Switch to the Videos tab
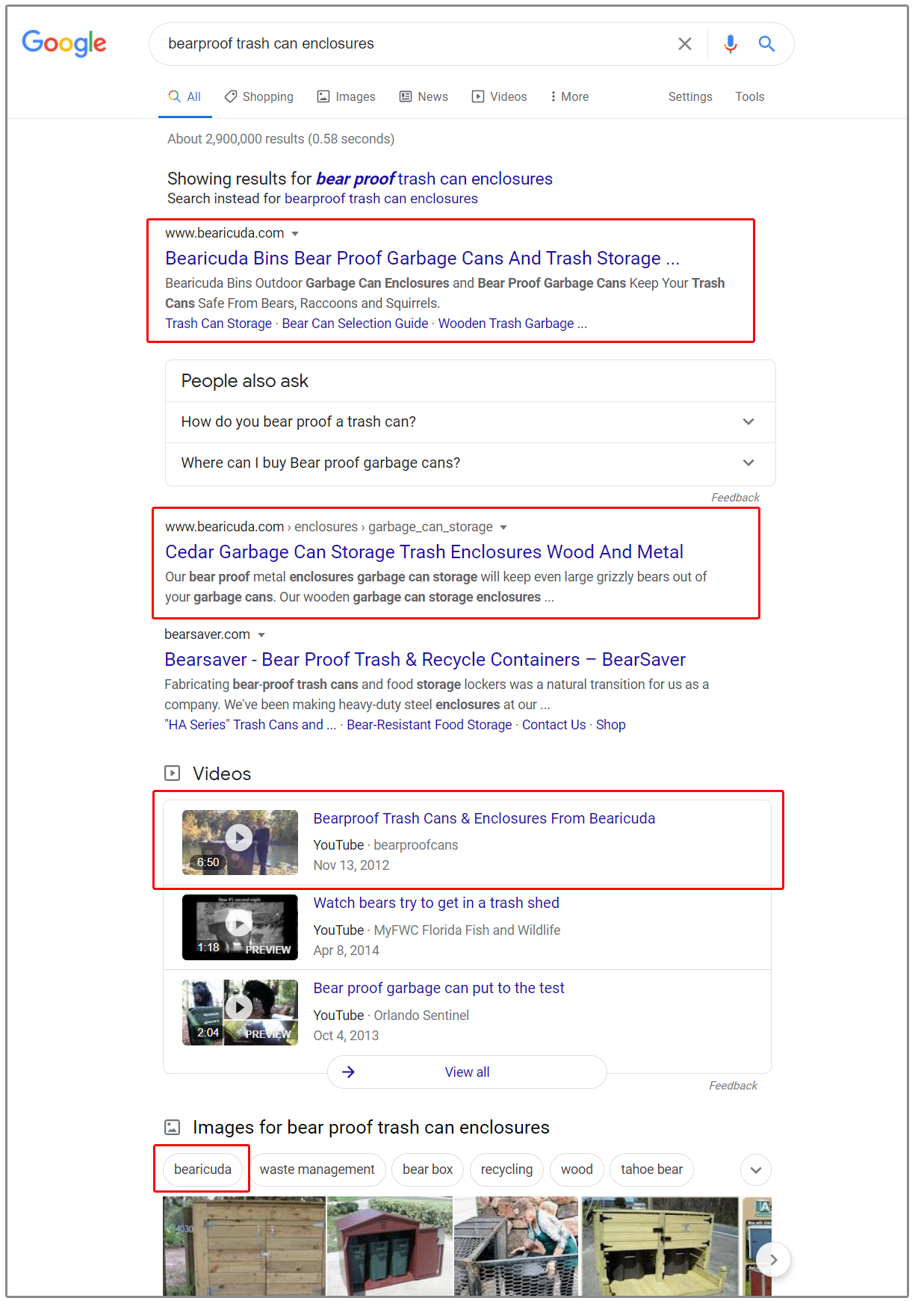The width and height of the screenshot is (924, 1301). pyautogui.click(x=499, y=96)
